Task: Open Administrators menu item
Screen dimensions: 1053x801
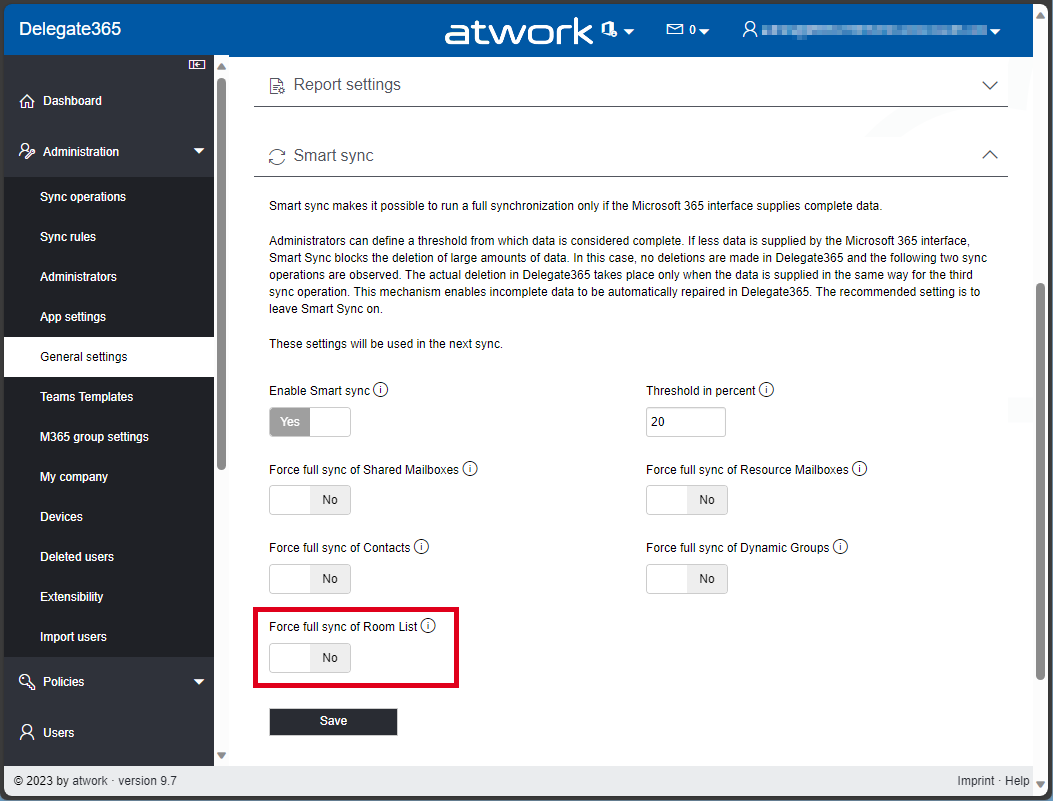Action: [109, 277]
